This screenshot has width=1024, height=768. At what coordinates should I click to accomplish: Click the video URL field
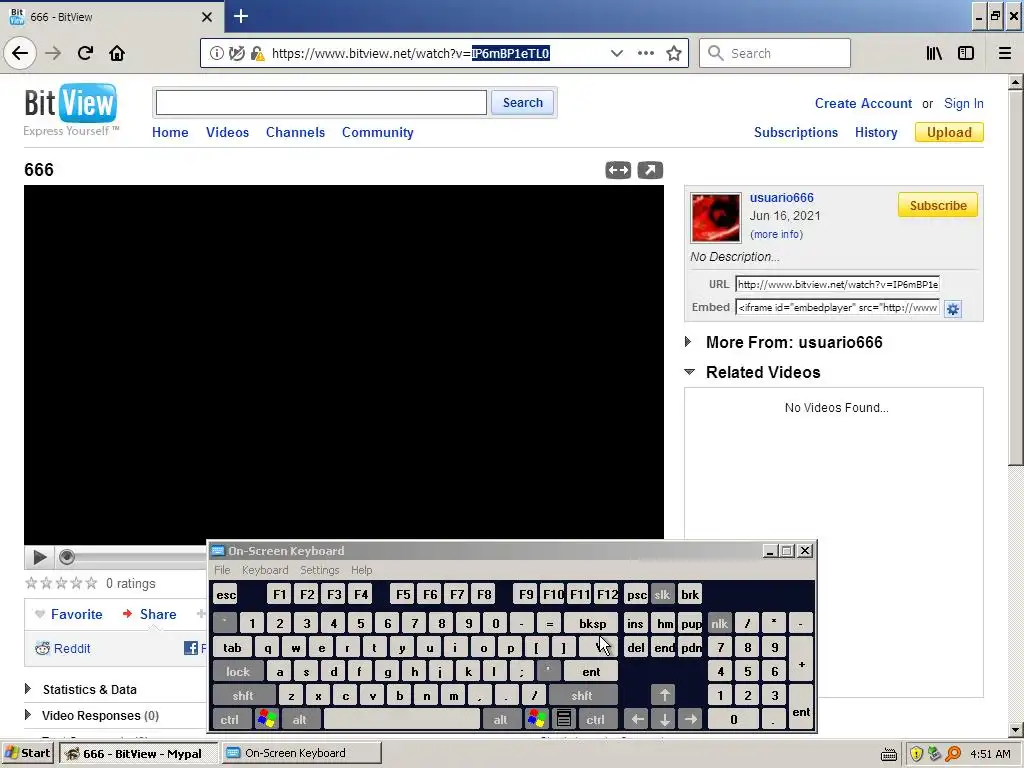837,284
